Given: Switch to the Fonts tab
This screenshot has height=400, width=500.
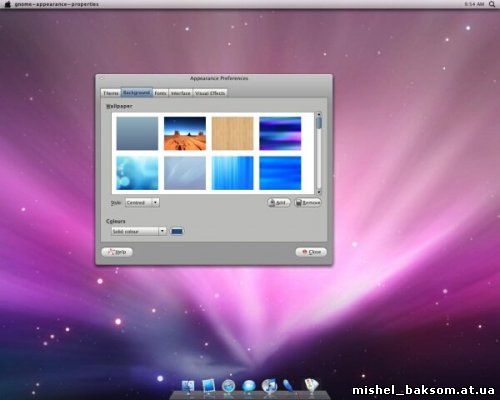Looking at the screenshot, I should pyautogui.click(x=160, y=93).
